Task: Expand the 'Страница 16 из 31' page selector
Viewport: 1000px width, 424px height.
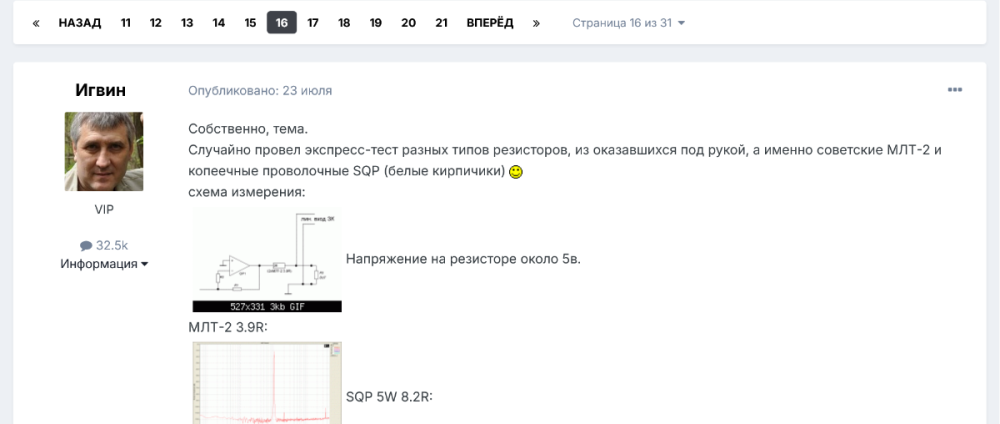Action: coord(628,23)
